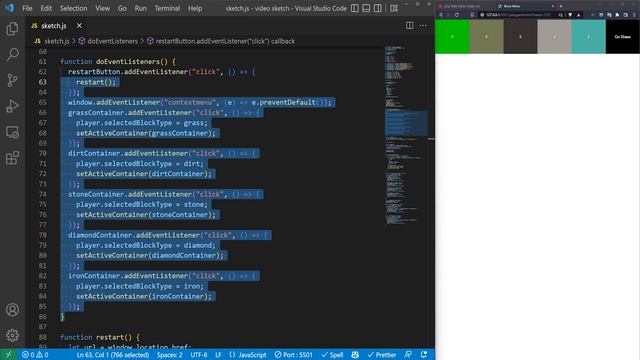
Task: Toggle the Spell checker in status bar
Action: click(332, 355)
